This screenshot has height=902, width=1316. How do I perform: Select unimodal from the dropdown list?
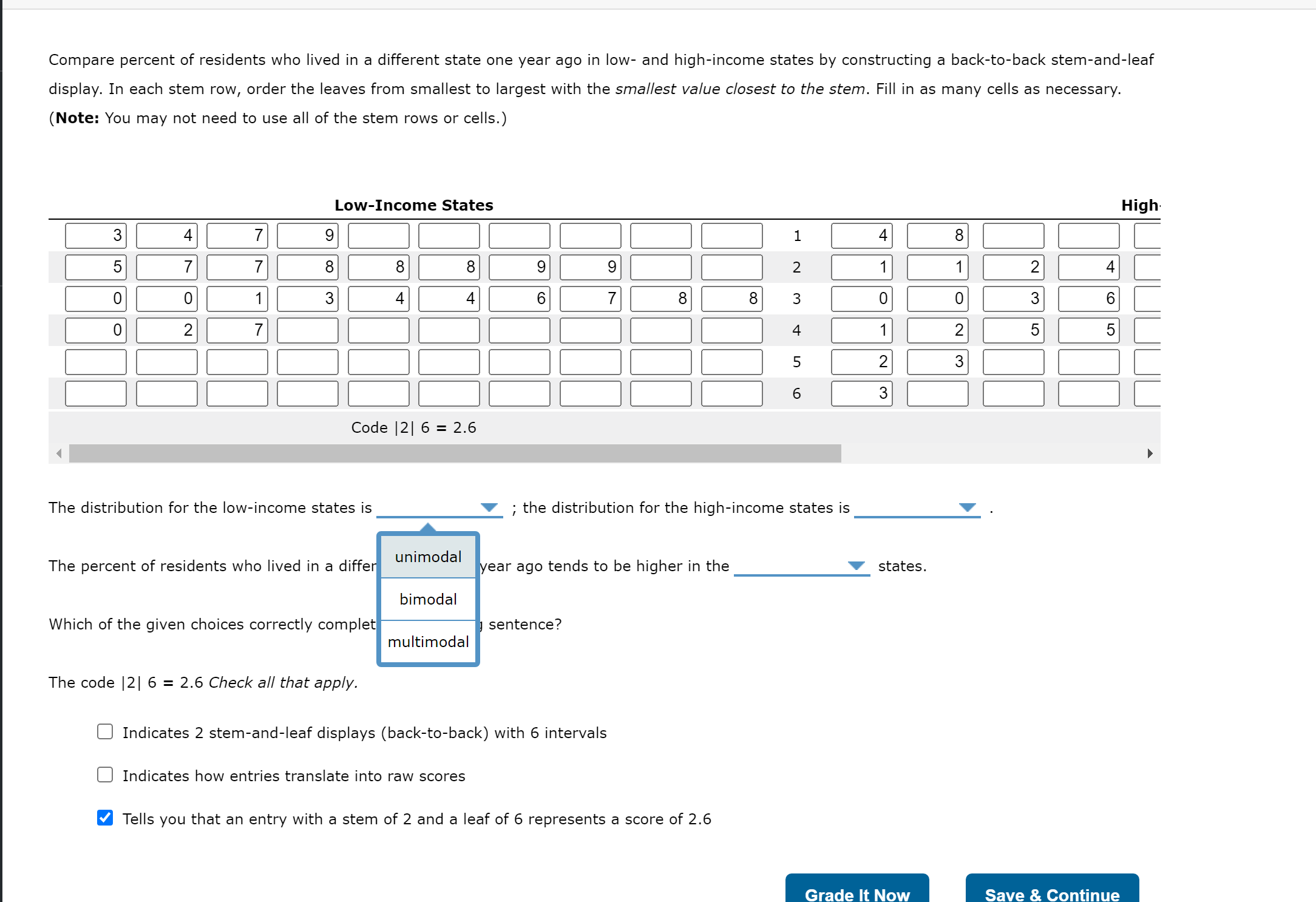pos(428,557)
